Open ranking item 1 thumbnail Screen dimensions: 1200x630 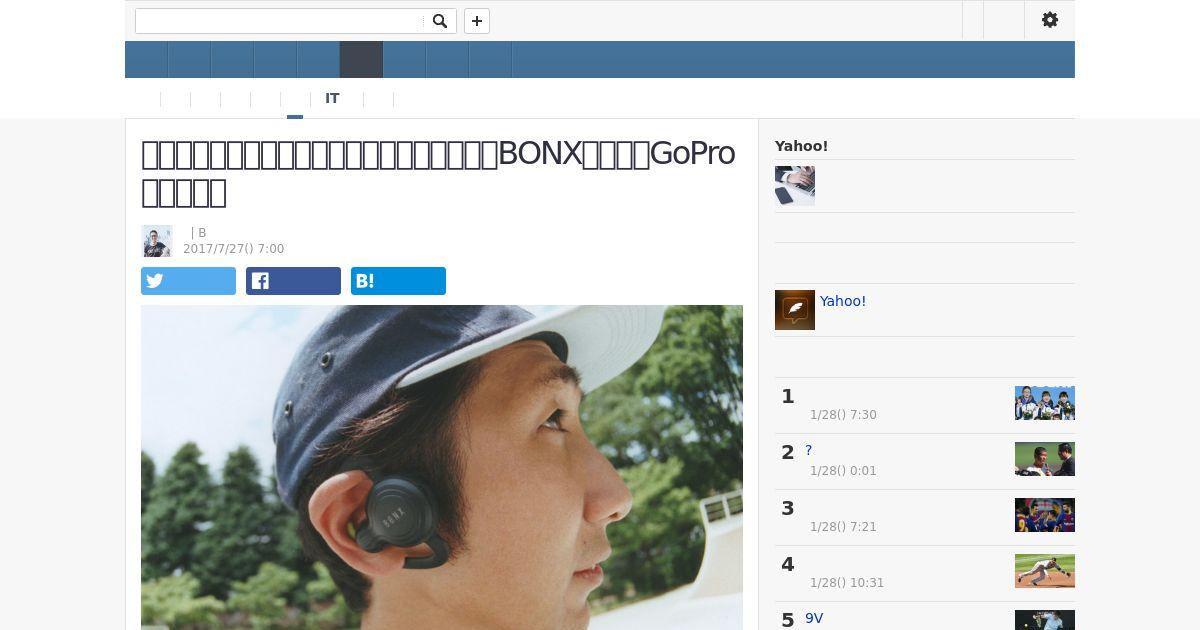point(1045,403)
